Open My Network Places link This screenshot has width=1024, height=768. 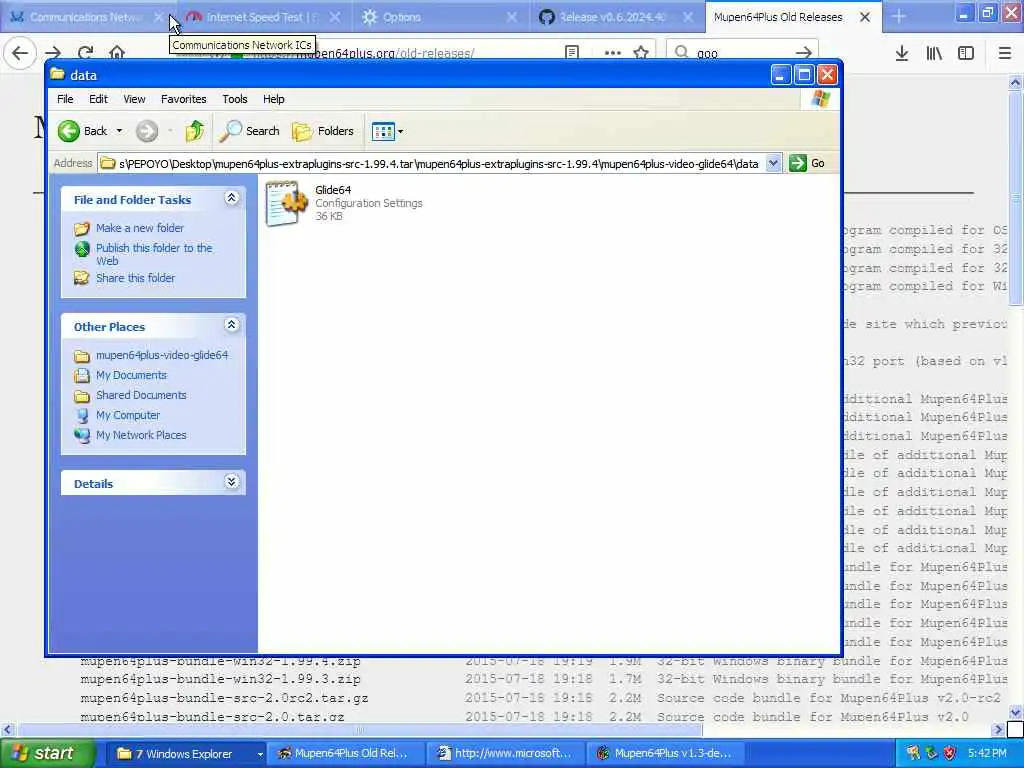pos(141,435)
